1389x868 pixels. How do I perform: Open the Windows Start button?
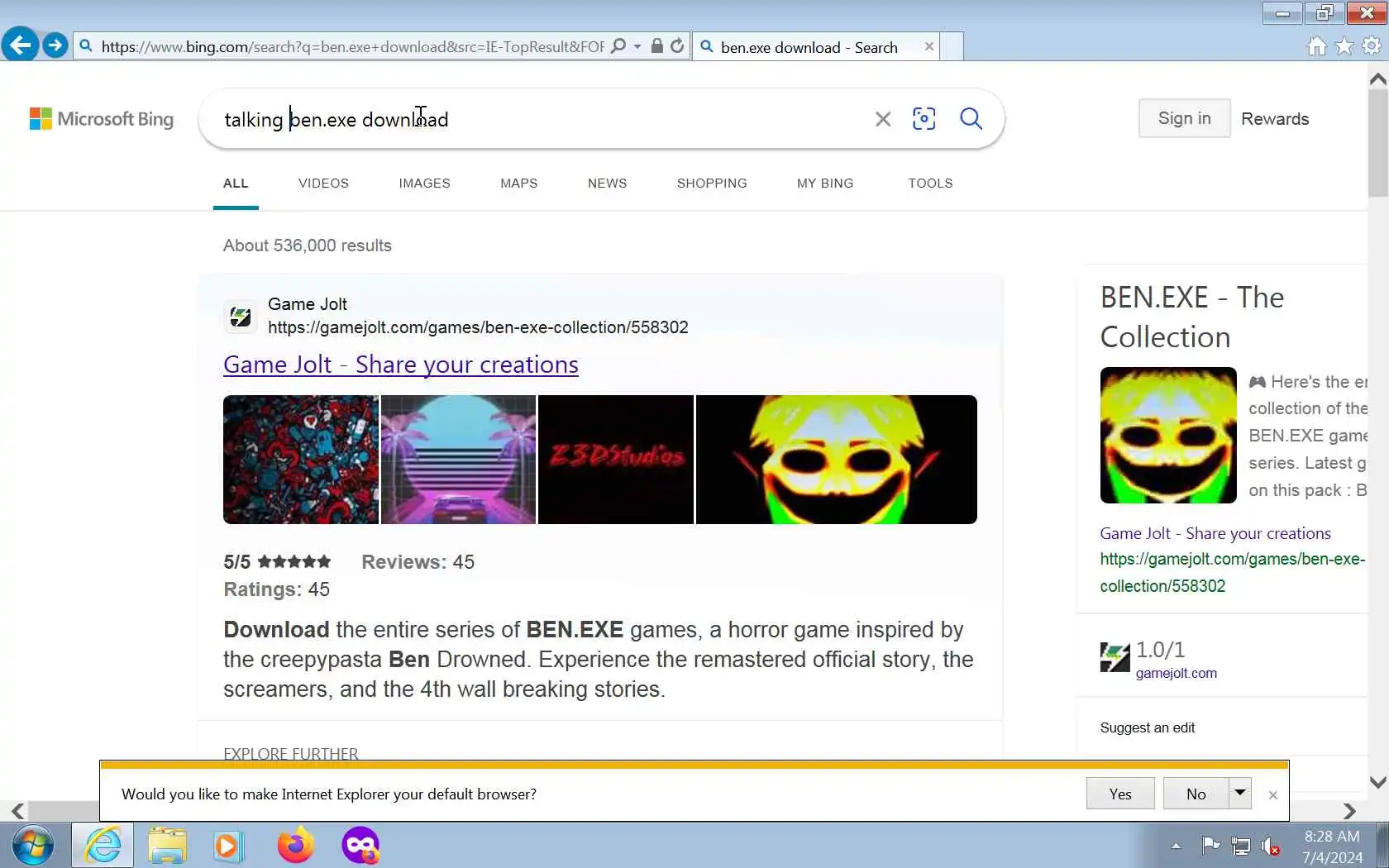33,846
